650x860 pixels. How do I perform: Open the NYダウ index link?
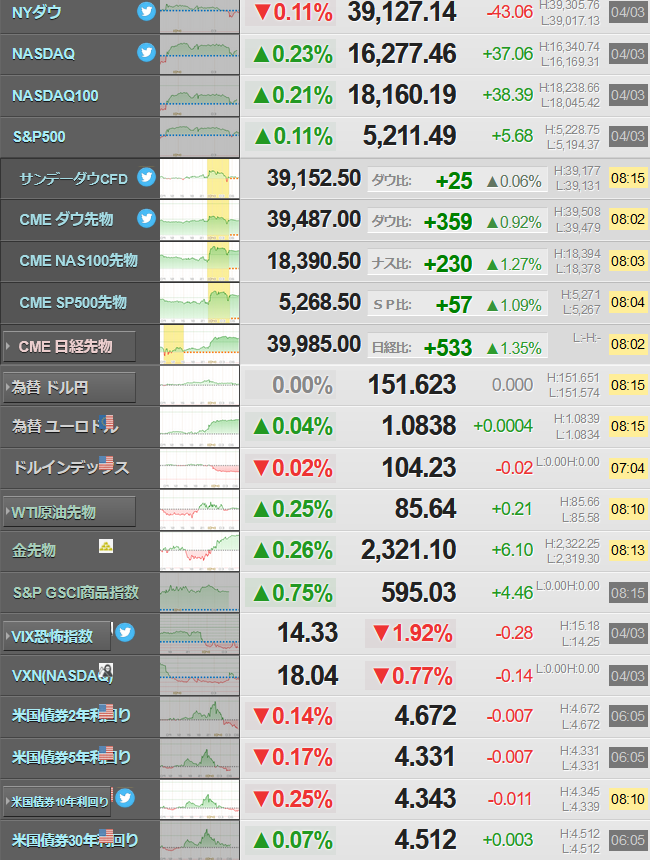[x=37, y=12]
